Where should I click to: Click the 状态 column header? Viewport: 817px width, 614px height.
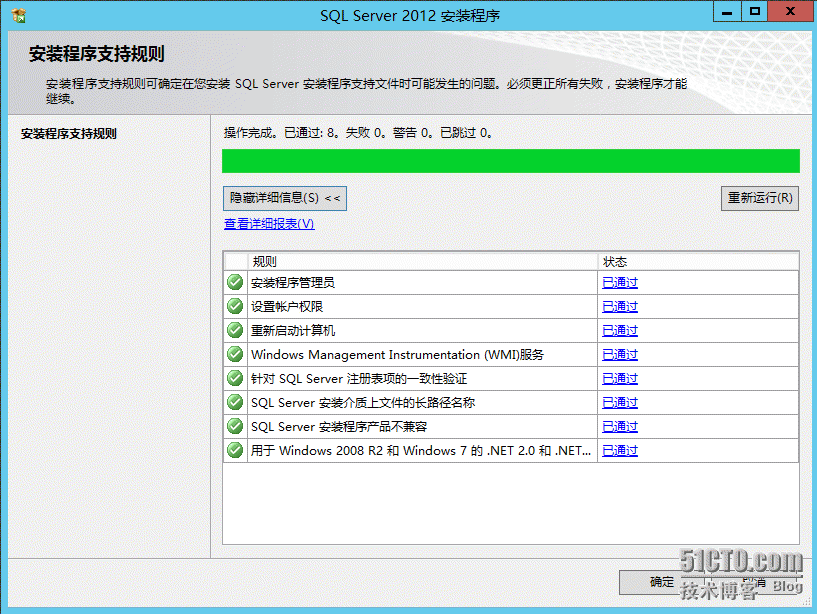coord(698,262)
